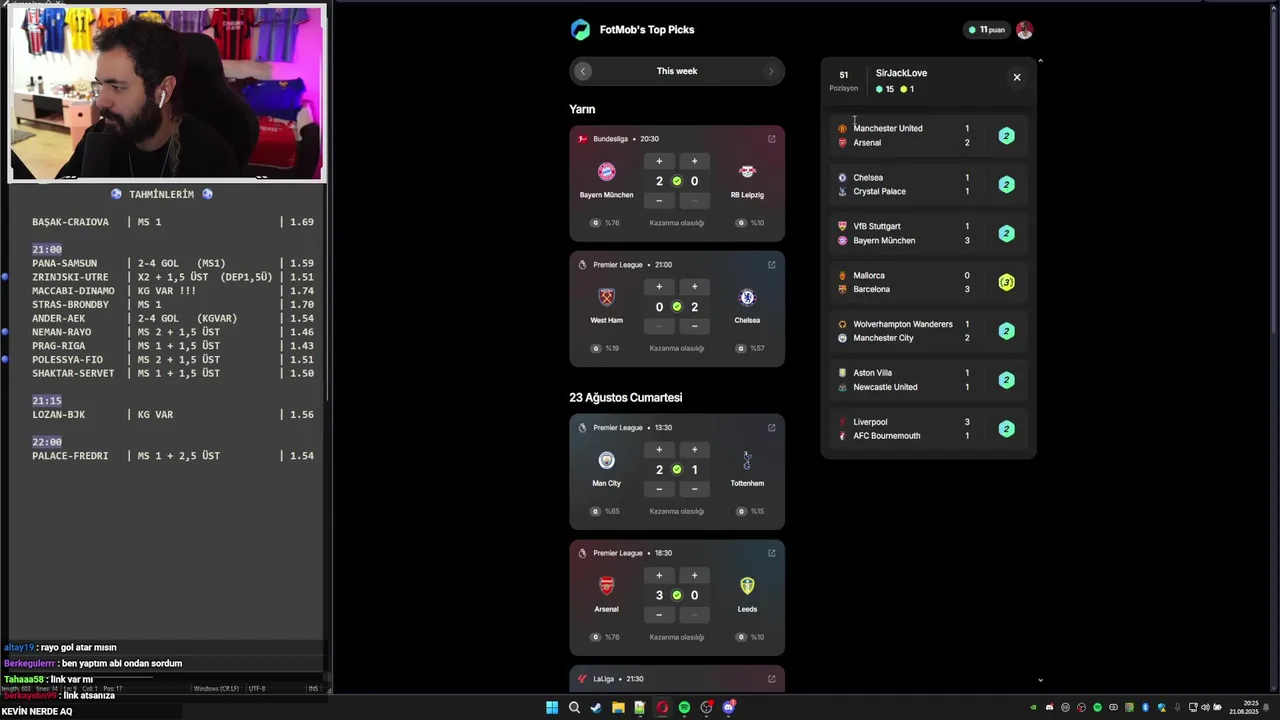Open the user profile avatar
Screen dimensions: 1280x720
coord(1024,30)
